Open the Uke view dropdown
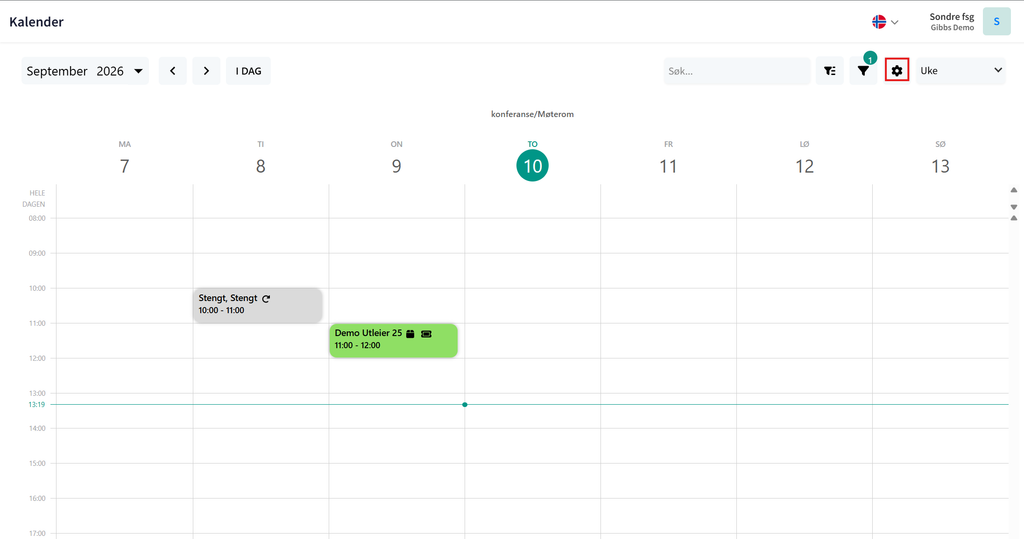 (x=961, y=71)
